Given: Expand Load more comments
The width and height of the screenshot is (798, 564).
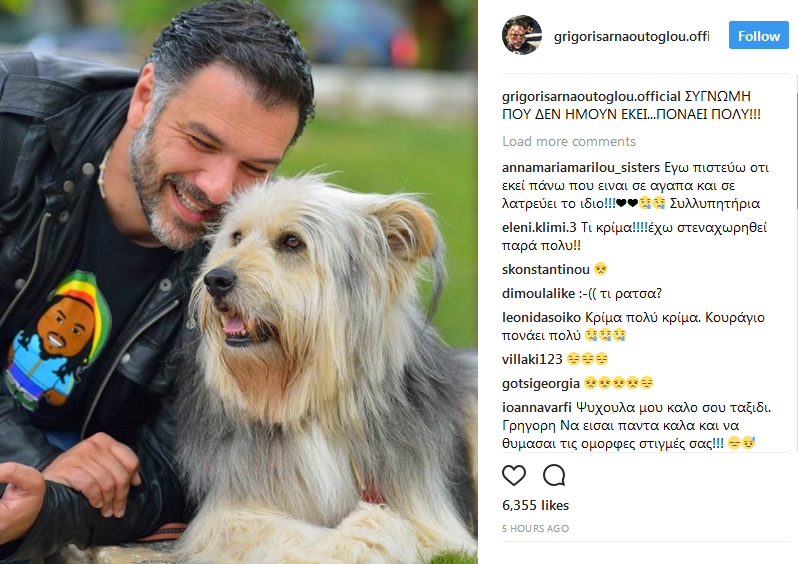Looking at the screenshot, I should (x=568, y=142).
